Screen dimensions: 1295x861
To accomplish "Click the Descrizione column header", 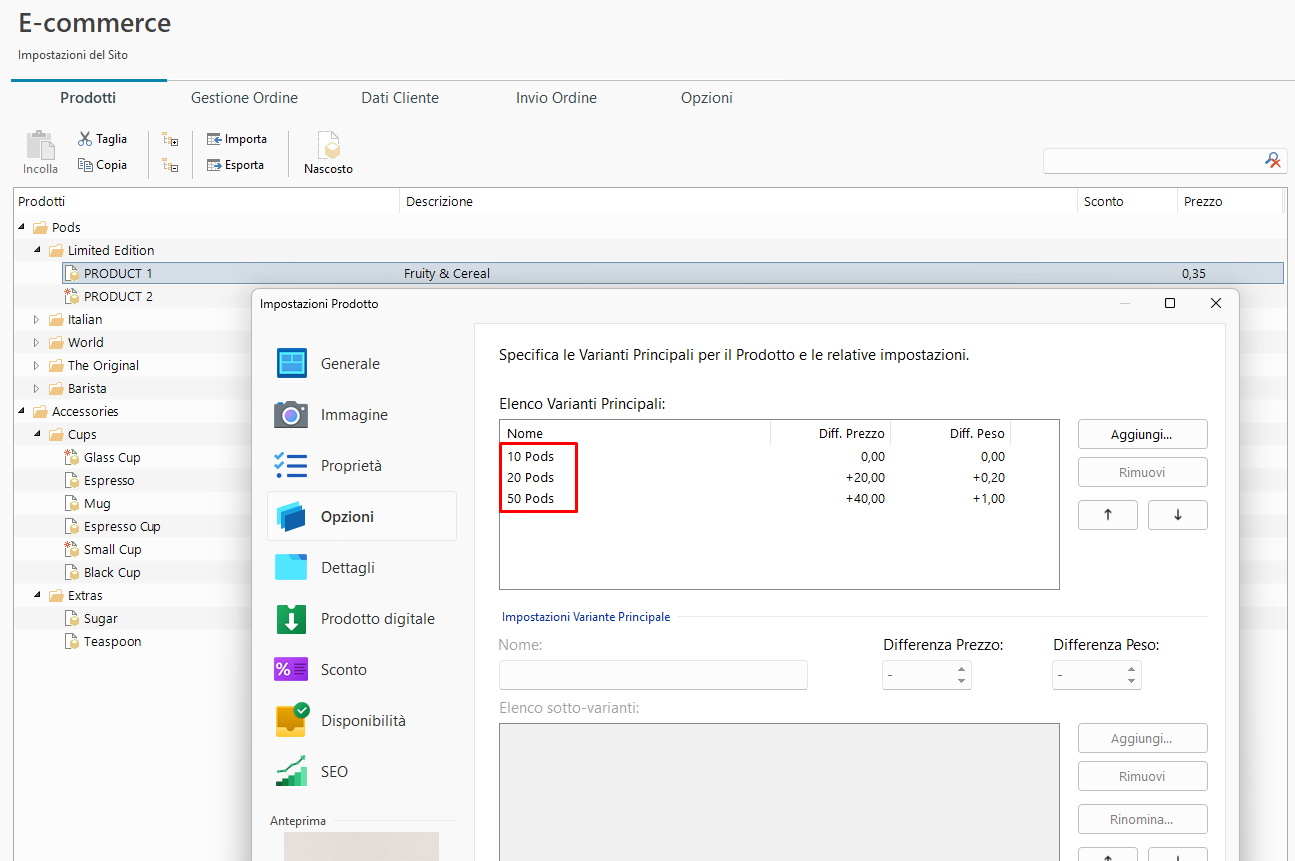I will (738, 201).
